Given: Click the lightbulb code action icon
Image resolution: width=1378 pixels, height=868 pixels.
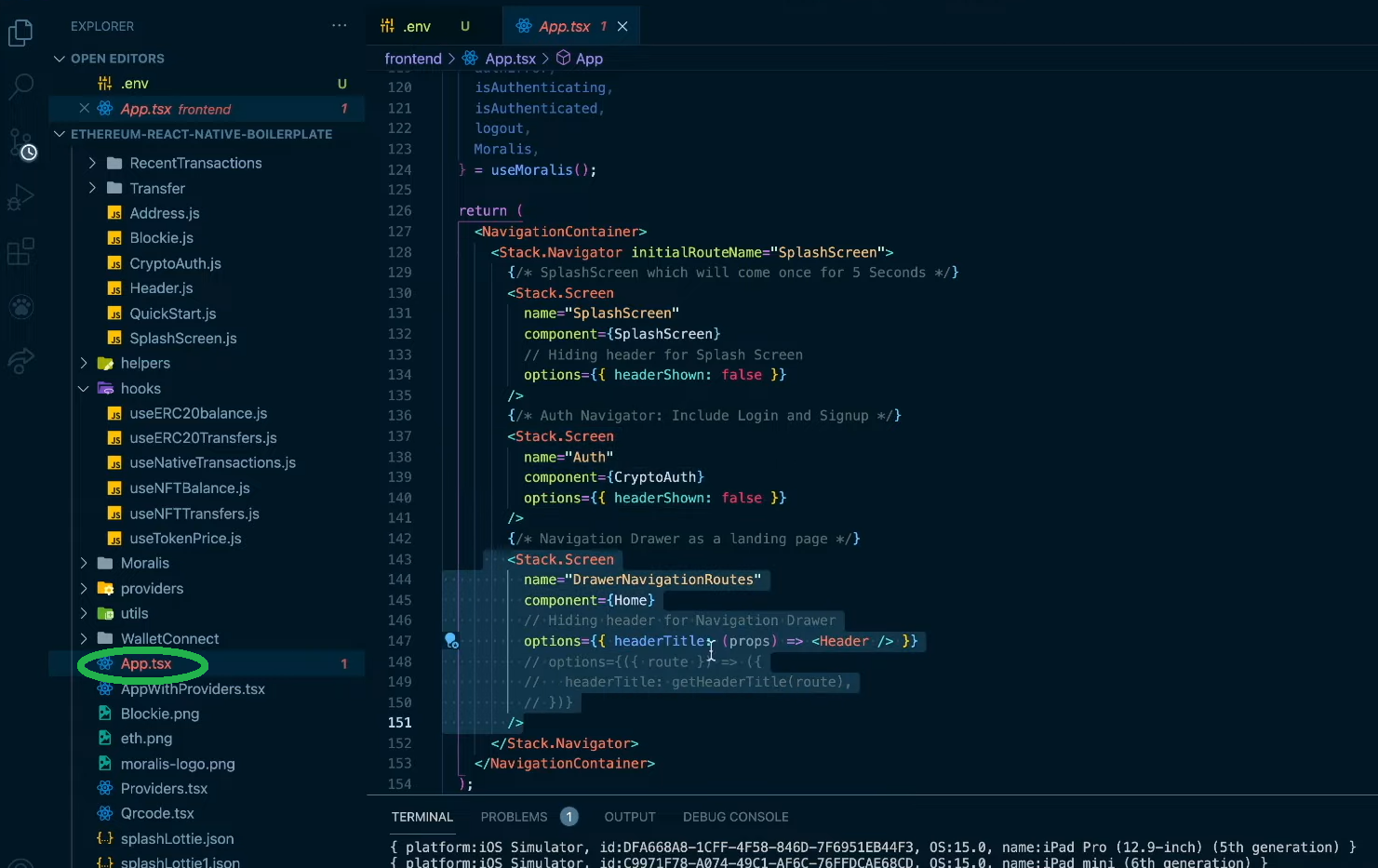Looking at the screenshot, I should pyautogui.click(x=451, y=640).
